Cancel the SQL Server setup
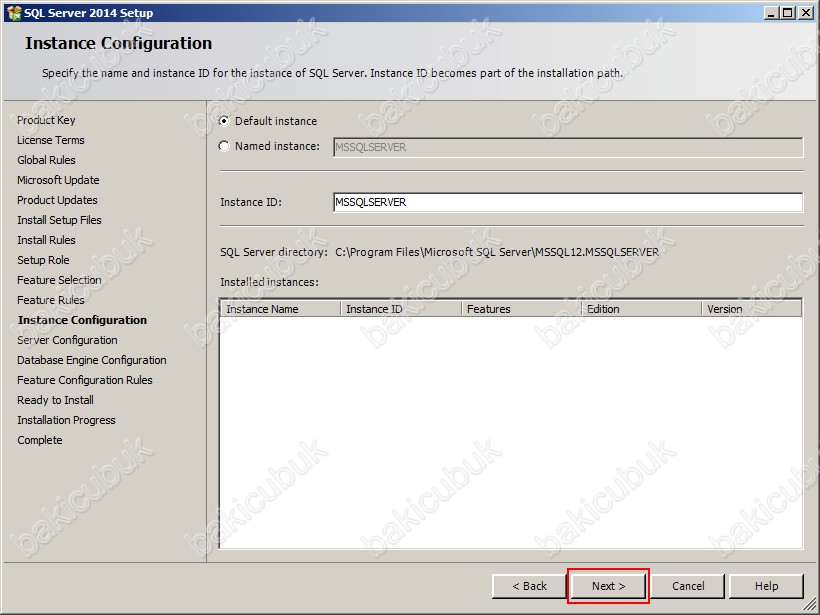Image resolution: width=820 pixels, height=615 pixels. tap(688, 586)
